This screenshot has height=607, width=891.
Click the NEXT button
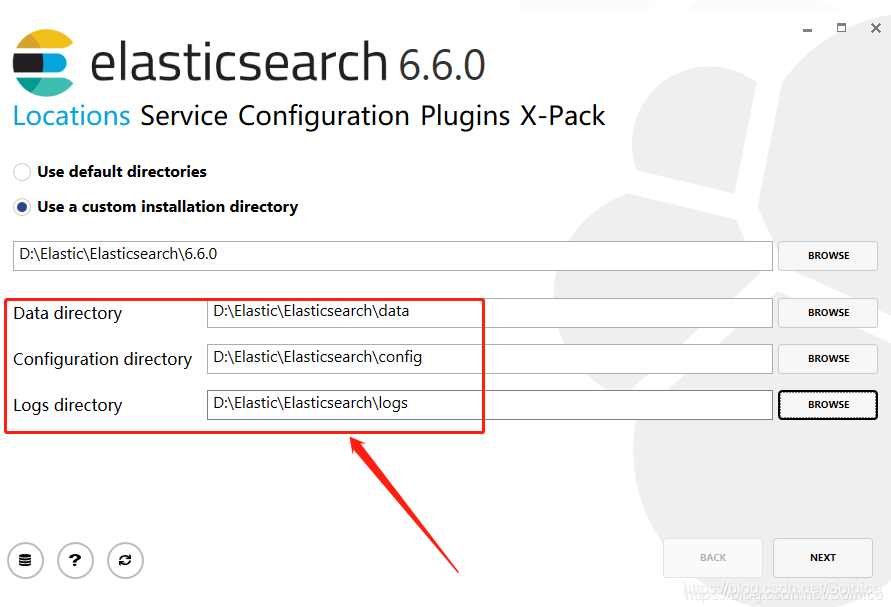[x=823, y=558]
